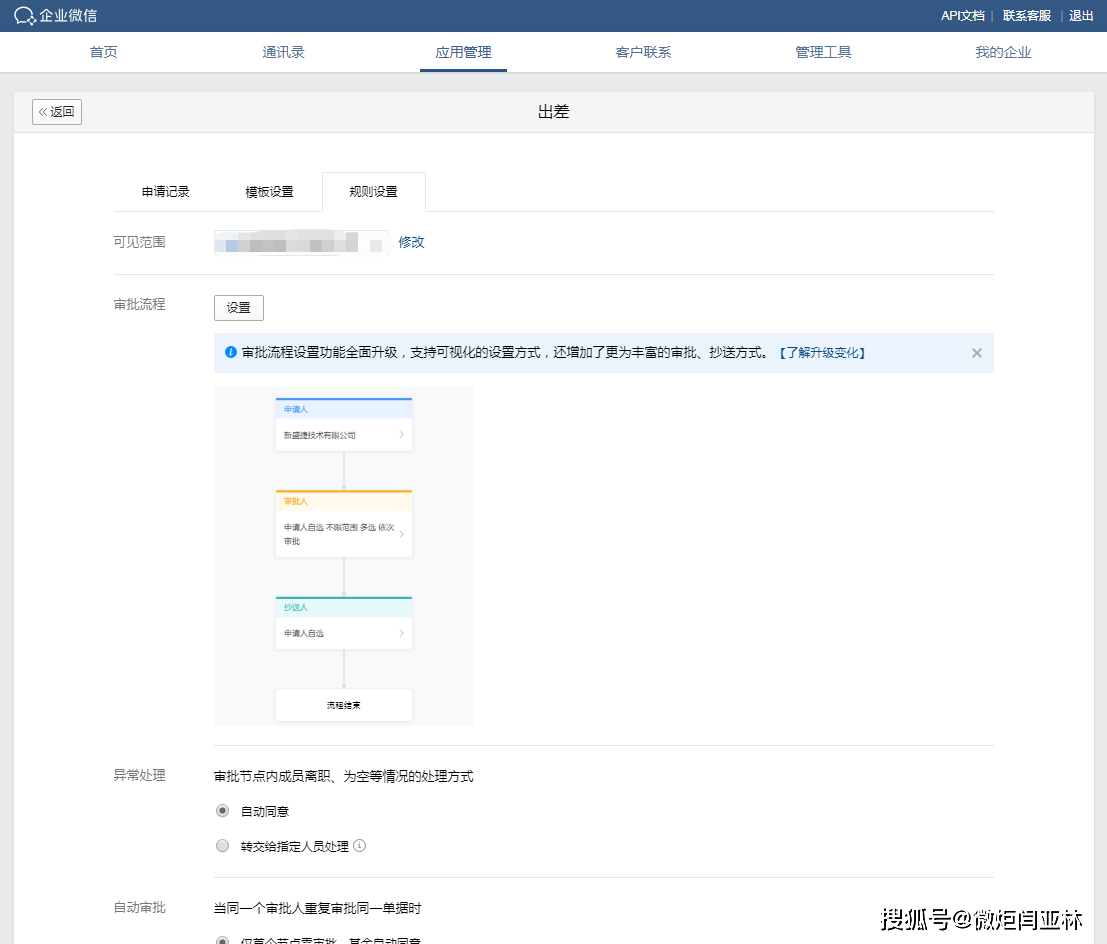Click the 联系客服 link
Screen dimensions: 1107x944
tap(1027, 16)
